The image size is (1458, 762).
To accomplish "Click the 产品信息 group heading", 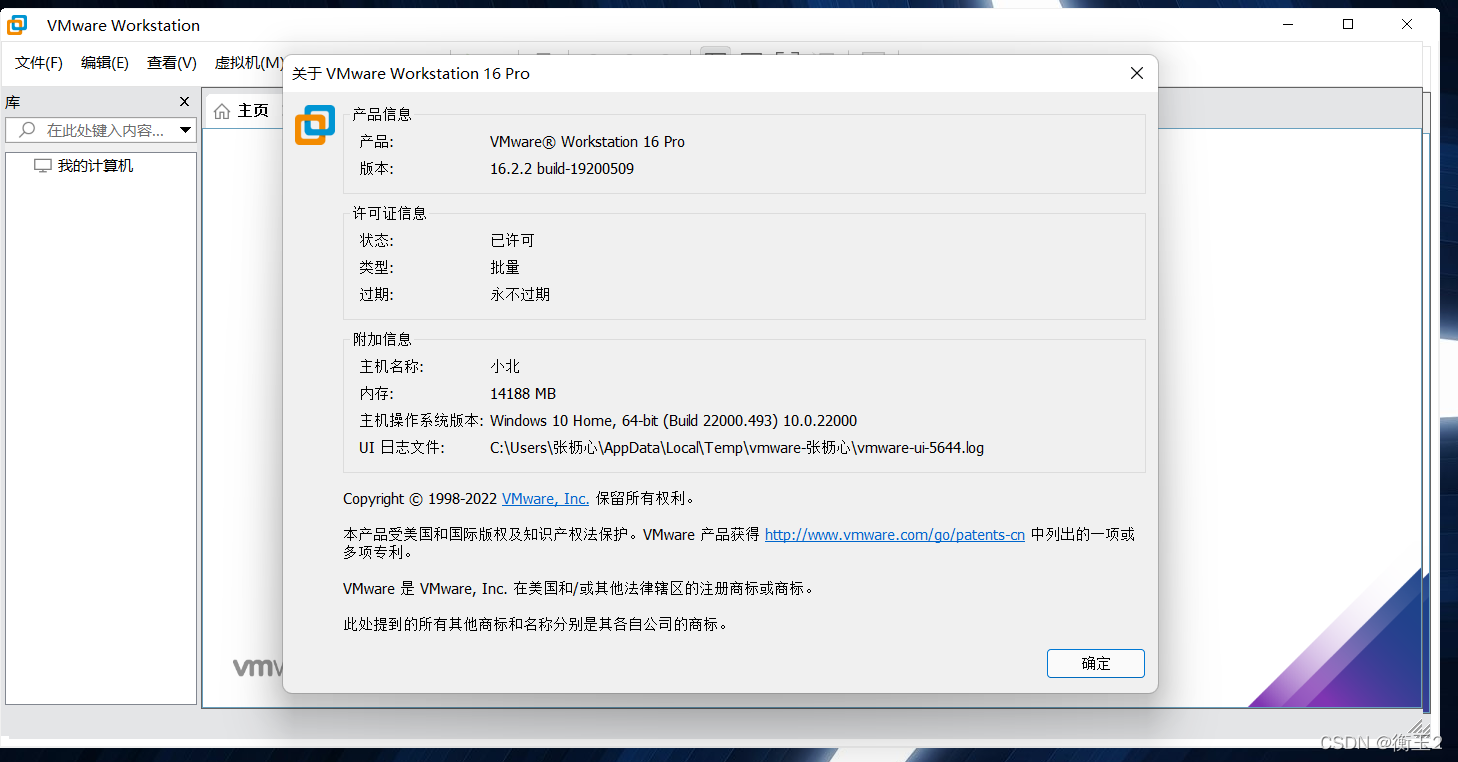I will click(382, 114).
